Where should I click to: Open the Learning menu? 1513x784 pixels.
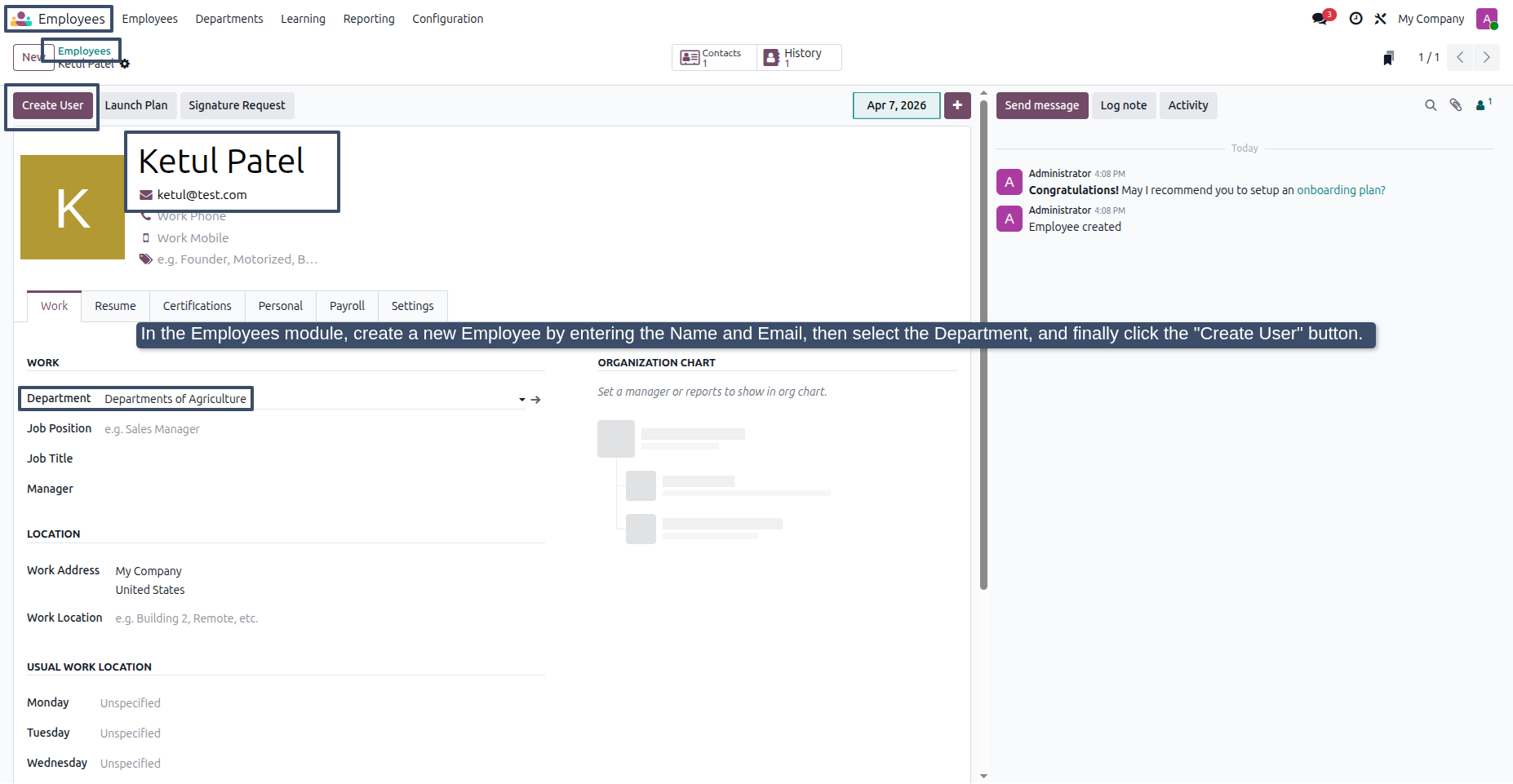click(x=303, y=19)
